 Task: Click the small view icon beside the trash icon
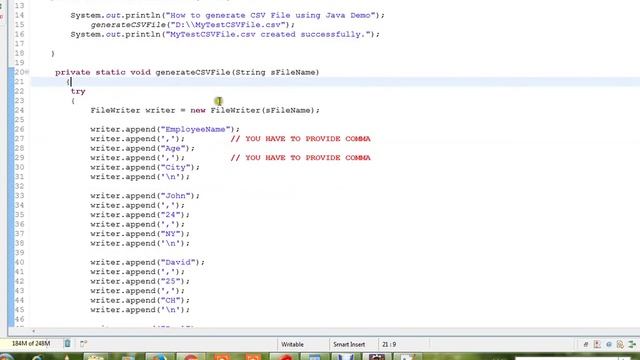click(x=83, y=344)
